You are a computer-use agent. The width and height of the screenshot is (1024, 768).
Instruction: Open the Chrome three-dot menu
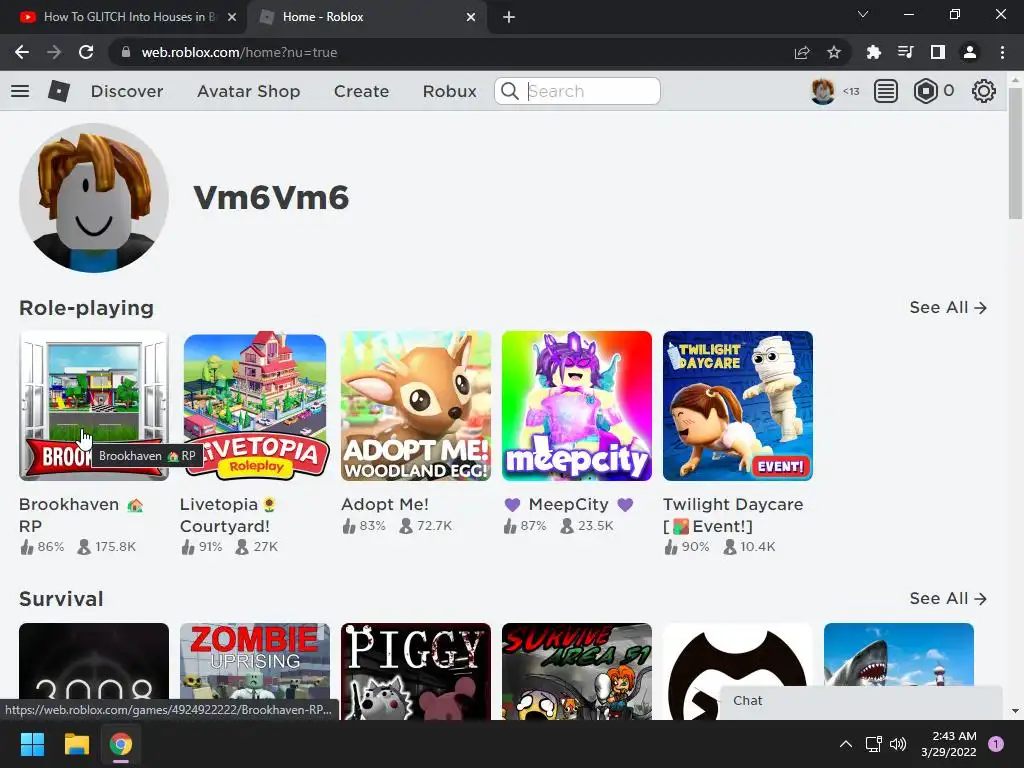1002,52
